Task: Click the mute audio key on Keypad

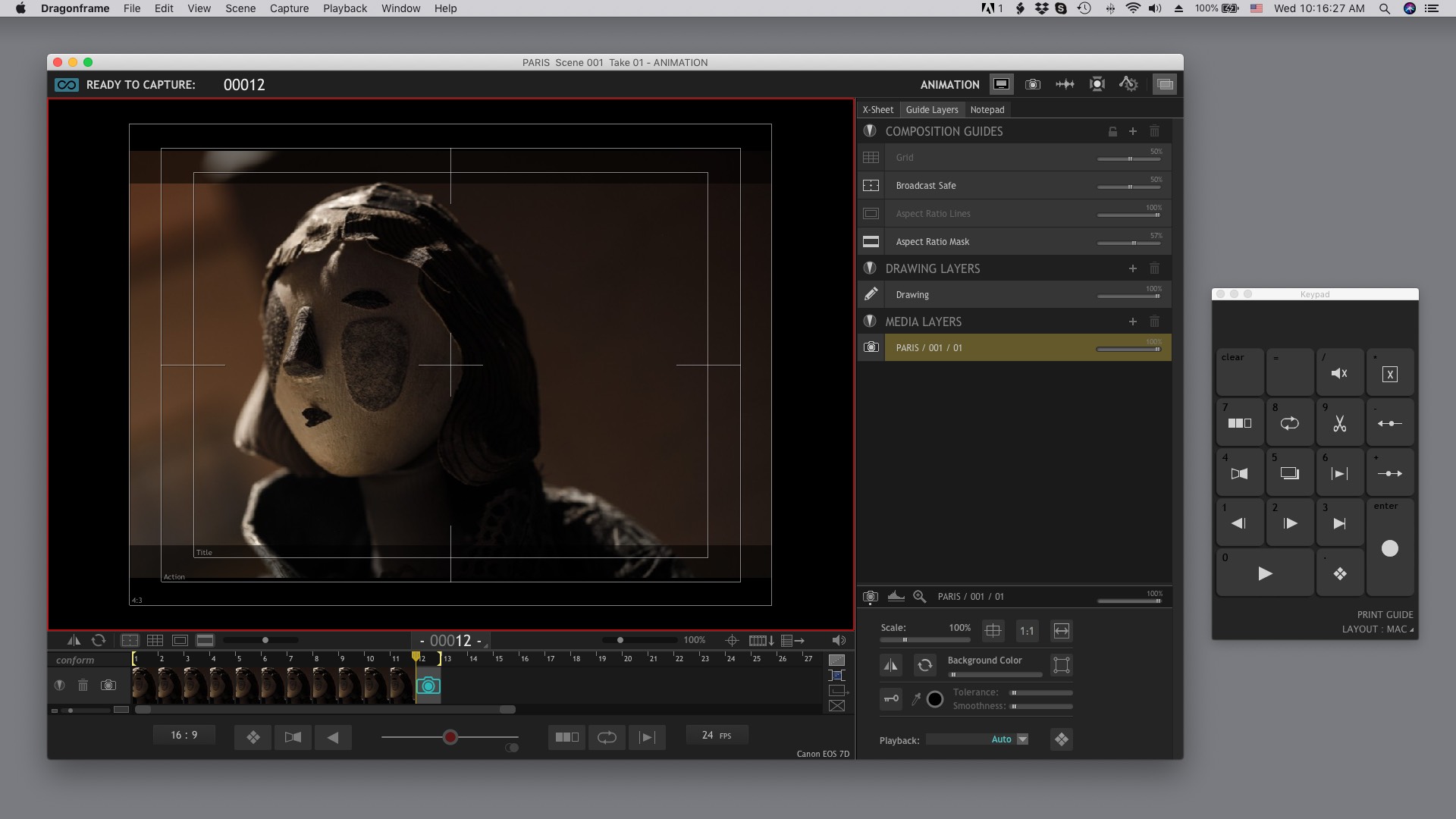Action: pos(1340,372)
